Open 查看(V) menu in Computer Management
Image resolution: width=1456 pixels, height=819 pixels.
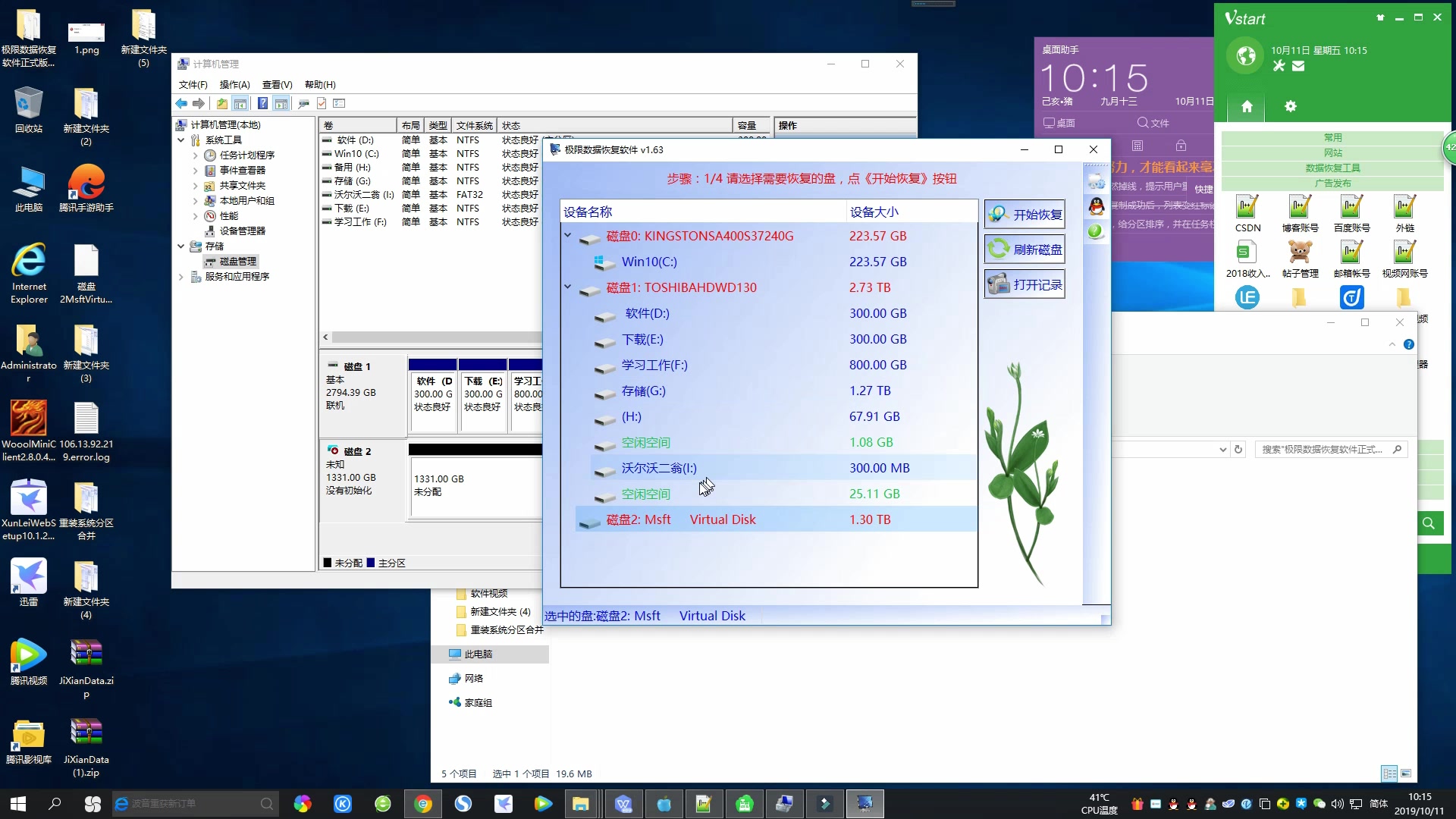tap(277, 84)
